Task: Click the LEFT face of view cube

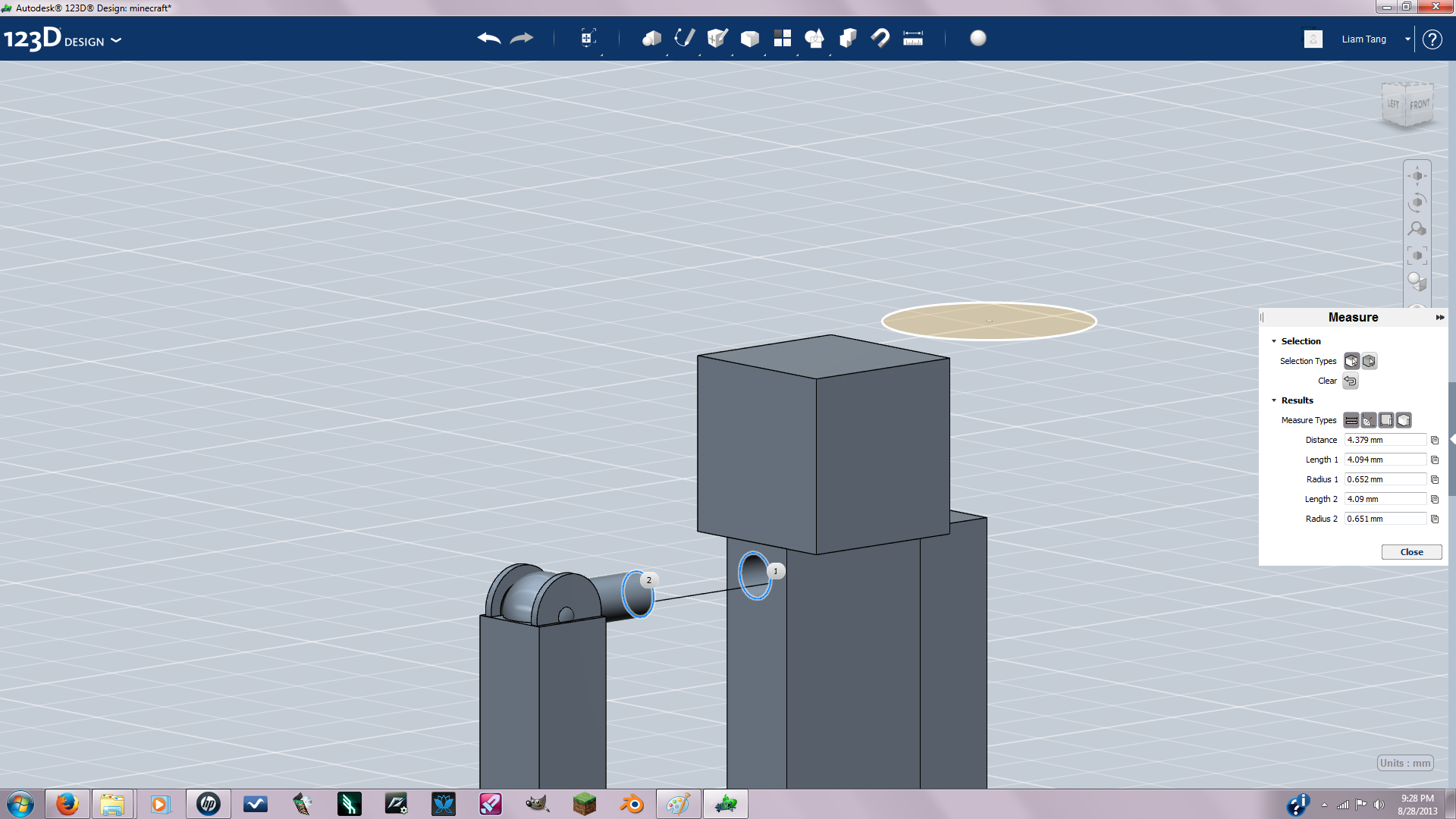Action: (1394, 105)
